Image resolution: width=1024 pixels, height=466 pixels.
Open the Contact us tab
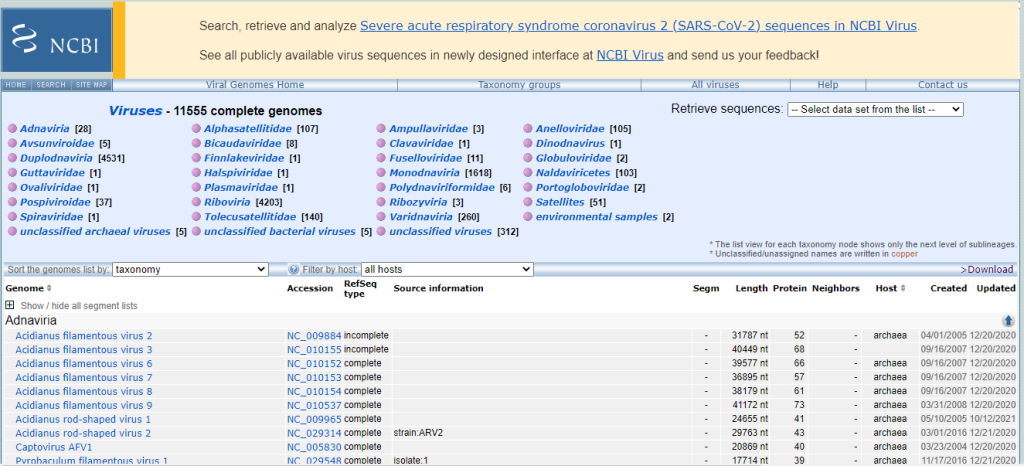tap(942, 85)
